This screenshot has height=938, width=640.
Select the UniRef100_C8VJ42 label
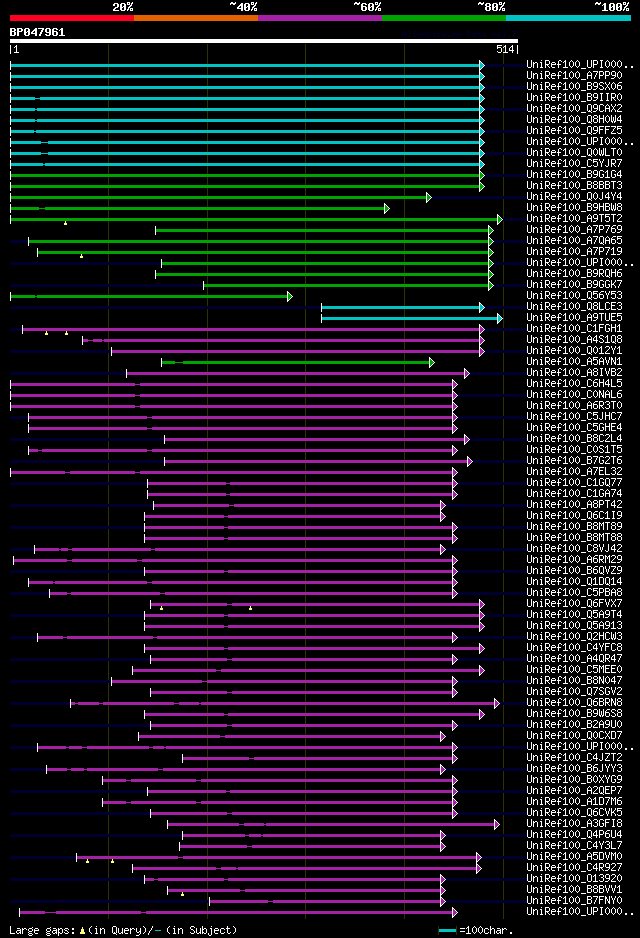point(574,549)
